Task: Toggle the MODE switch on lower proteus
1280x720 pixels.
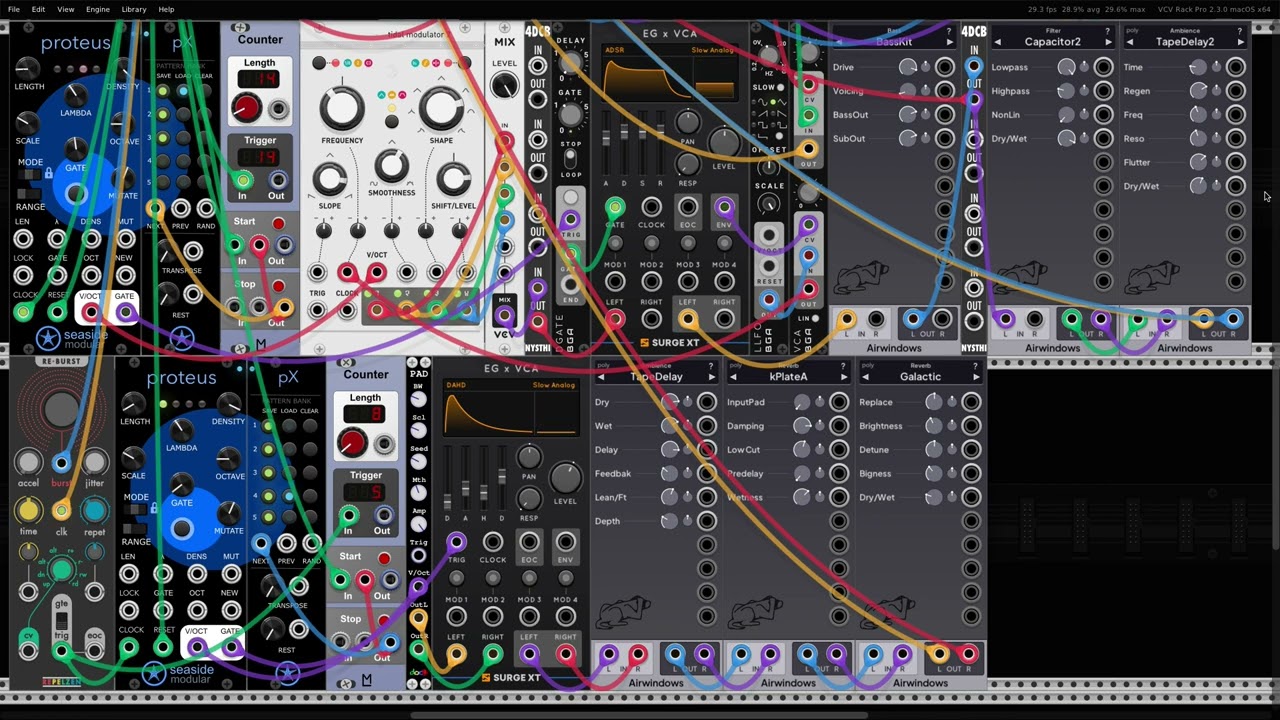Action: pos(137,510)
